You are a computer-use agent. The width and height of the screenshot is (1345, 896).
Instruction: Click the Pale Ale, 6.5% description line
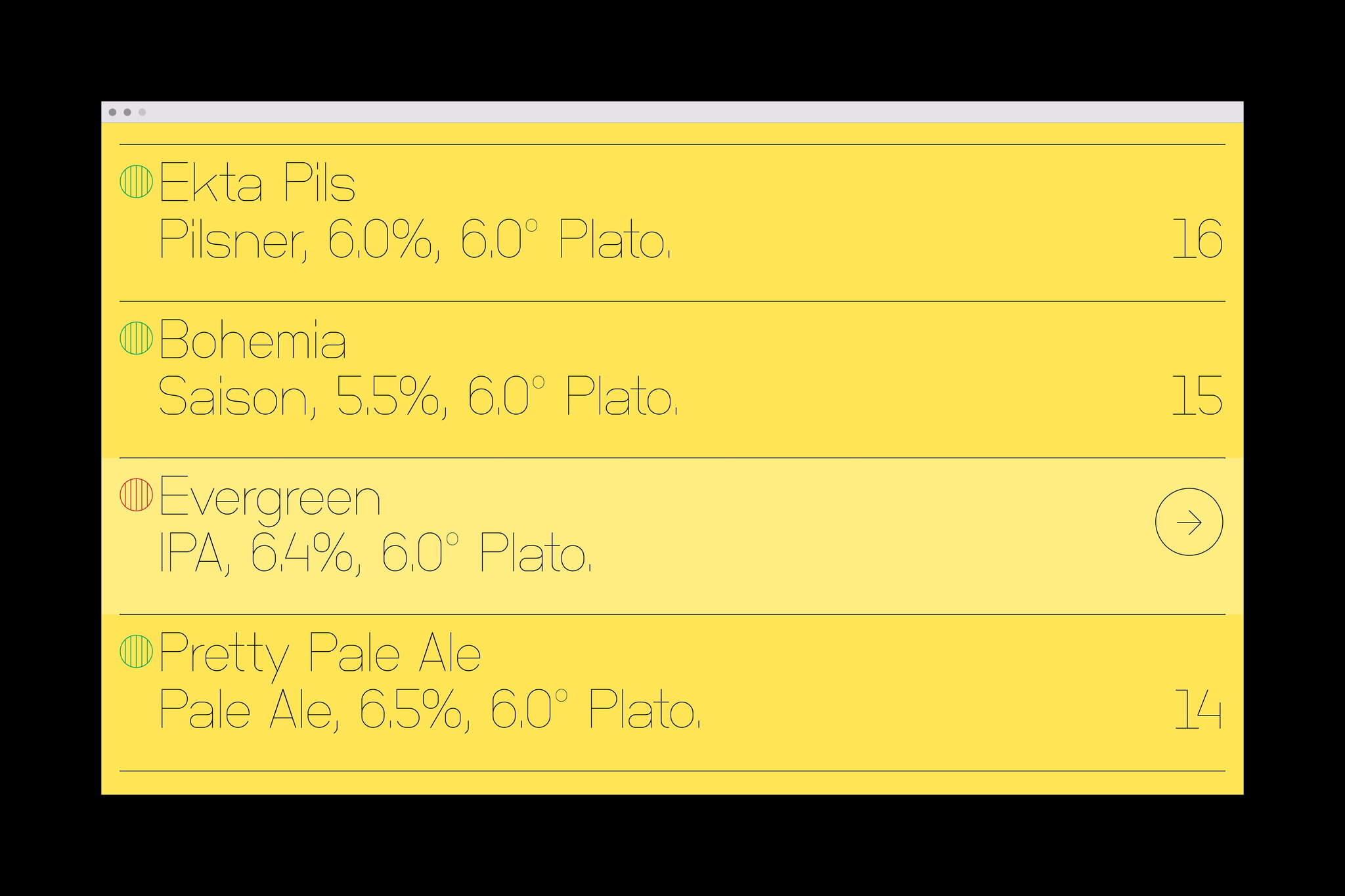(430, 710)
